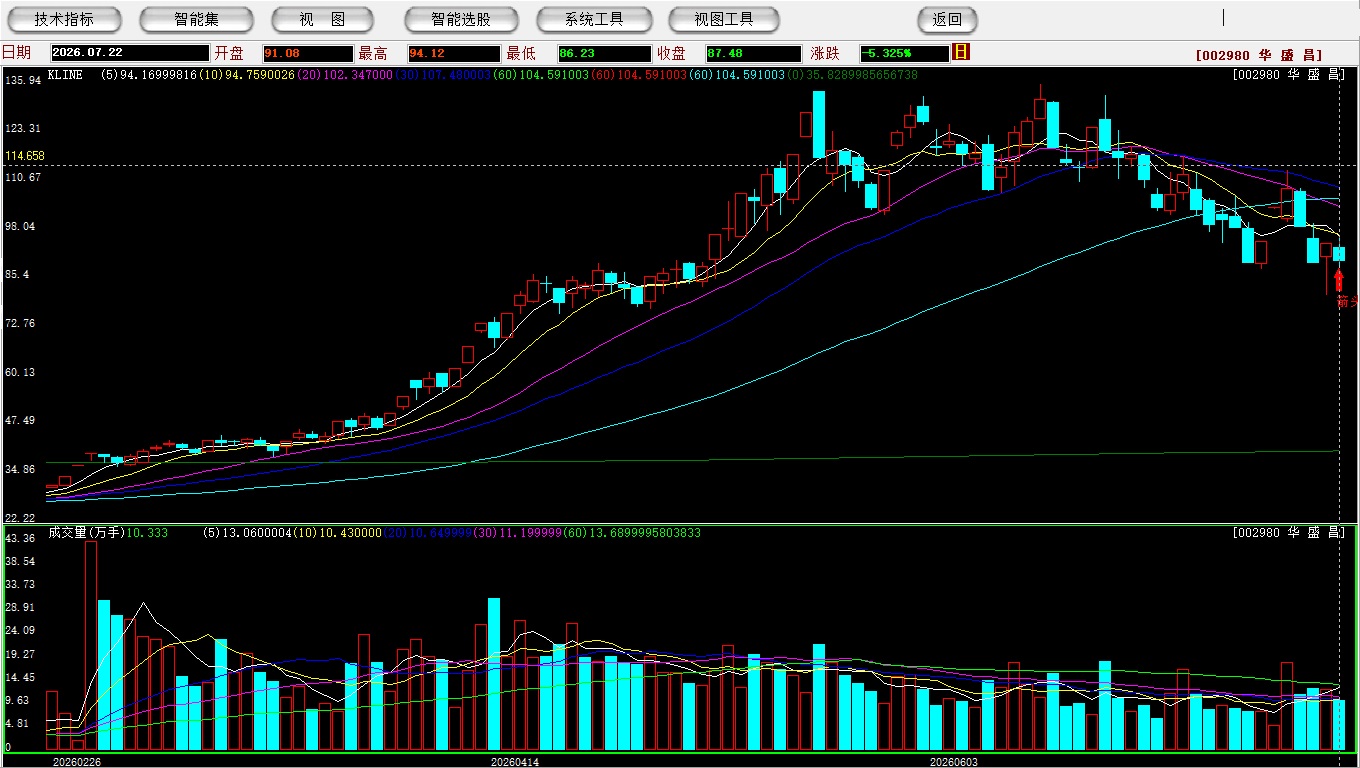
Task: Click the 系统工具 button
Action: 594,19
